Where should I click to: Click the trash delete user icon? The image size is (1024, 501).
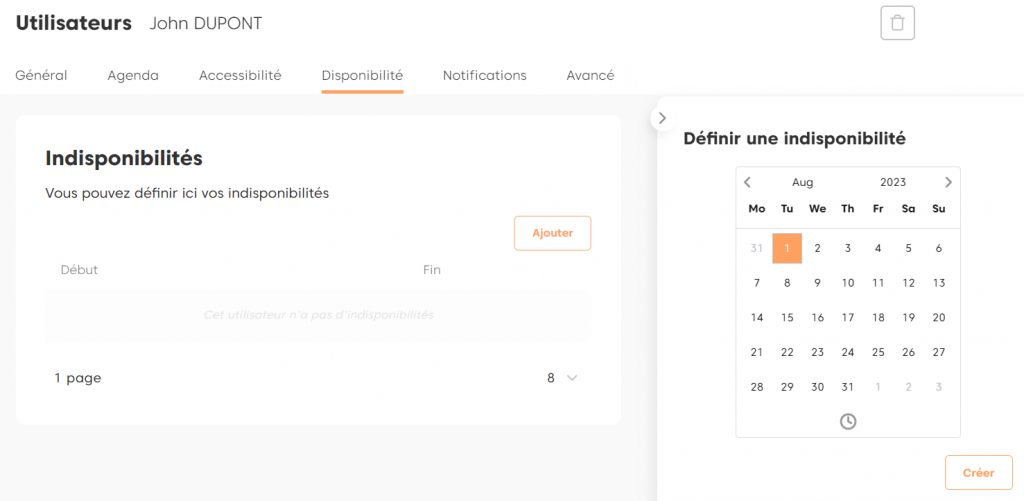pyautogui.click(x=897, y=23)
